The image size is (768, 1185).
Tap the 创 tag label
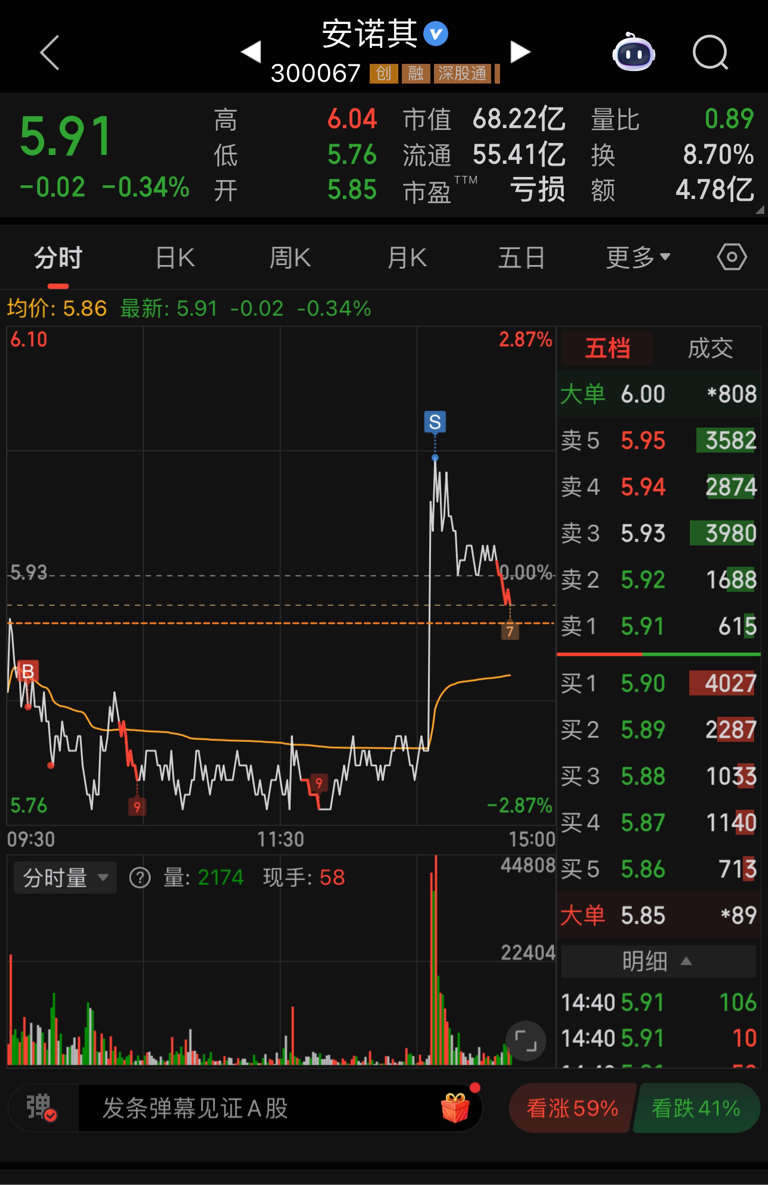coord(384,73)
